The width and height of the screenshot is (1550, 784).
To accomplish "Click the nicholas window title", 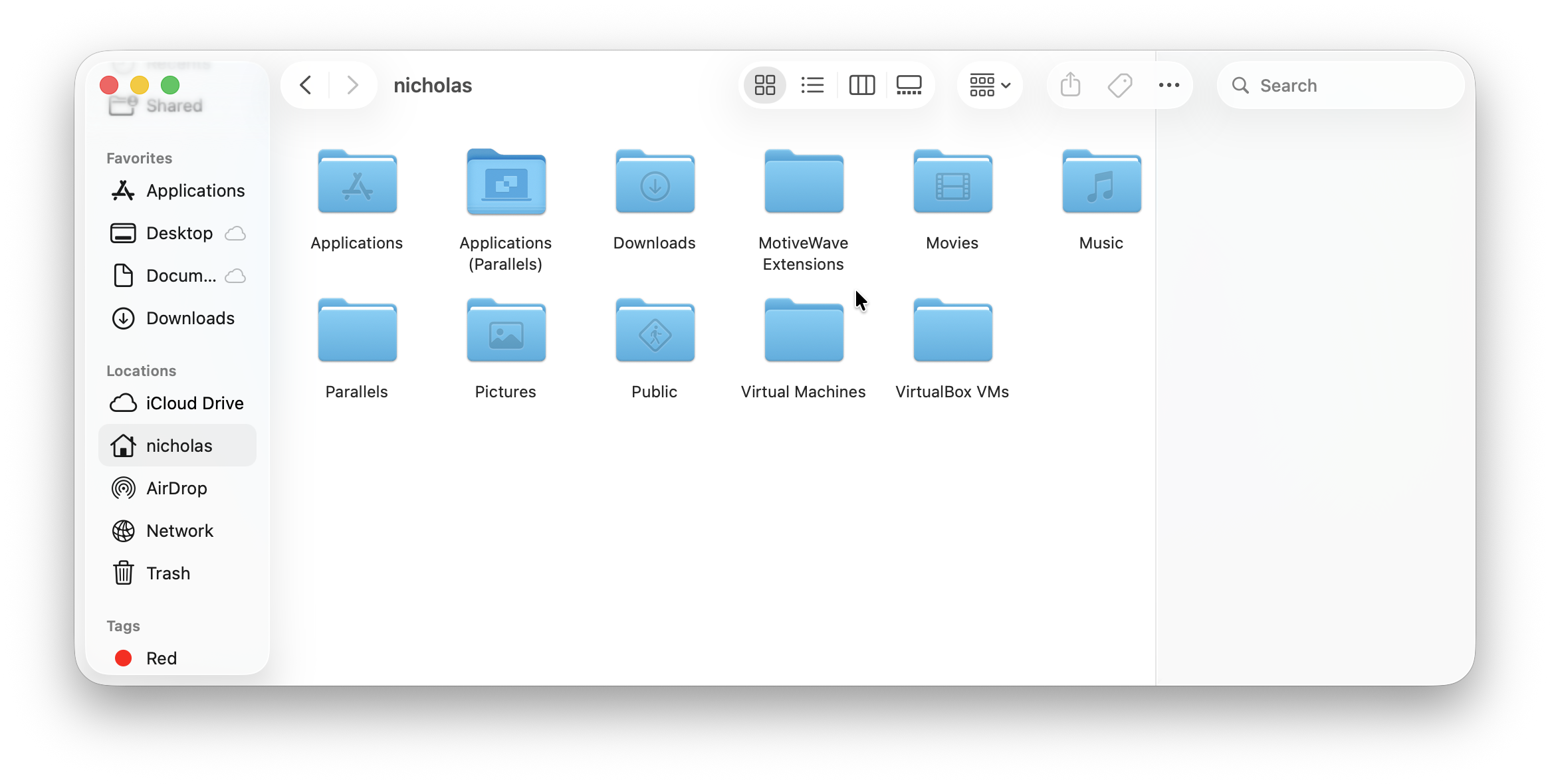I will point(433,85).
